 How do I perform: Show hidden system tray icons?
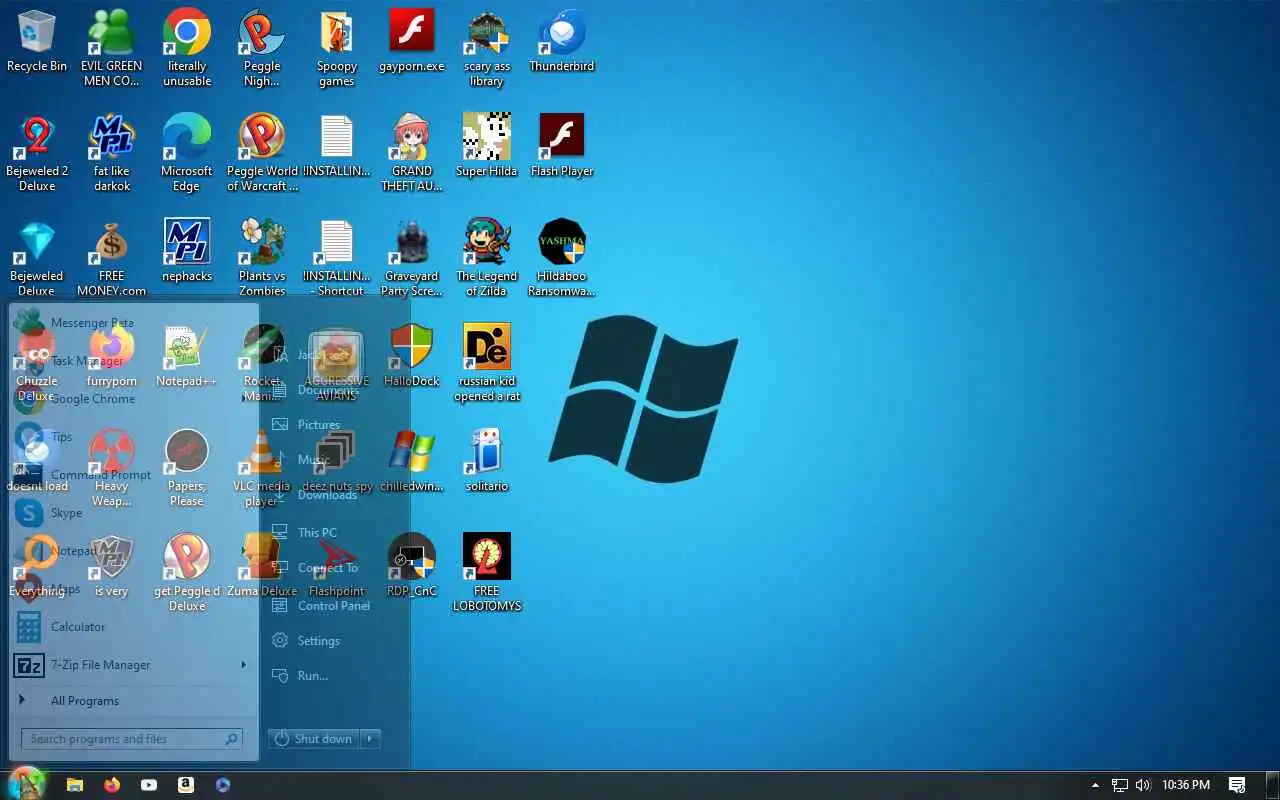tap(1095, 785)
